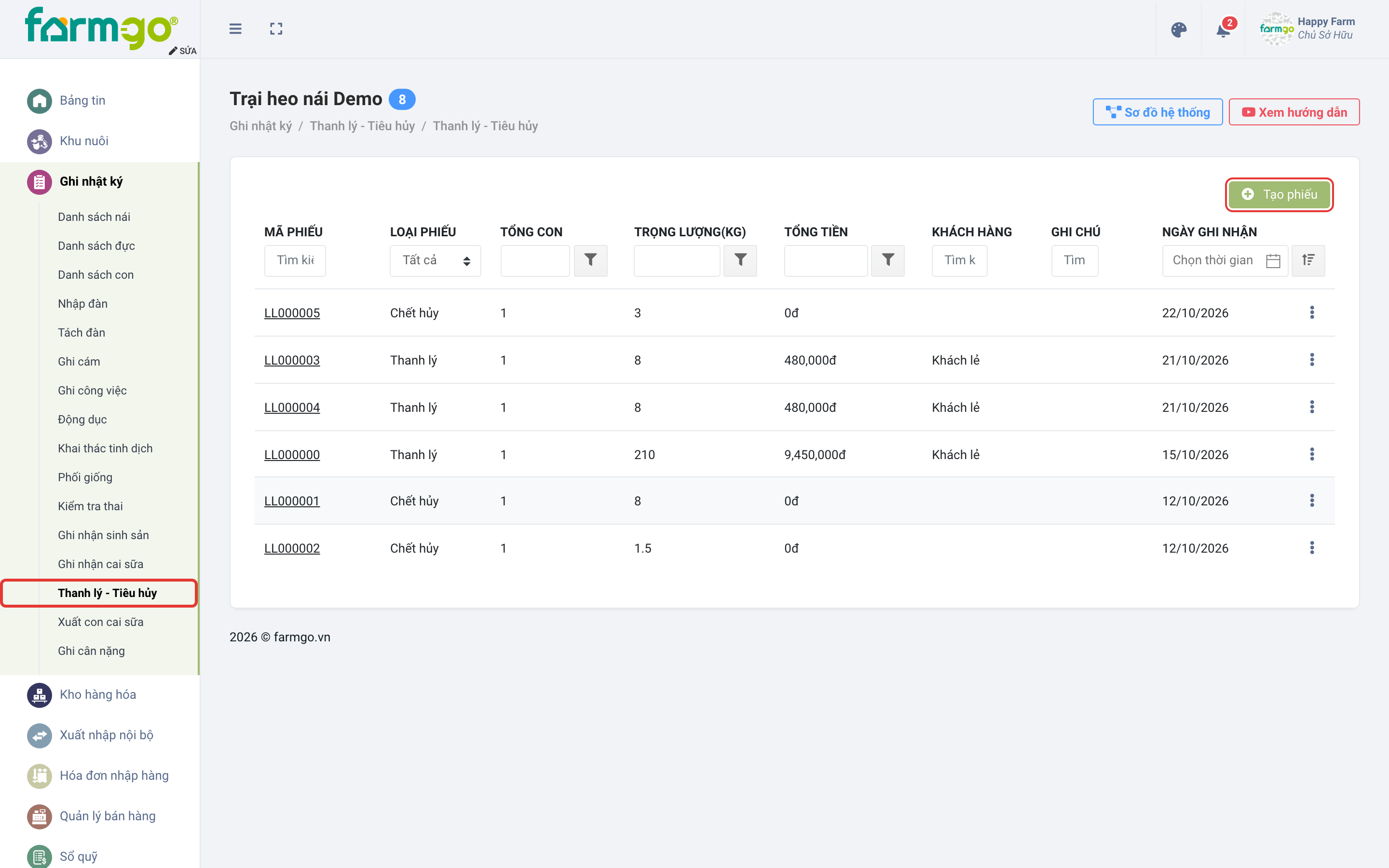Open the Loại phiếu Tất cả dropdown
Viewport: 1389px width, 868px height.
[435, 260]
